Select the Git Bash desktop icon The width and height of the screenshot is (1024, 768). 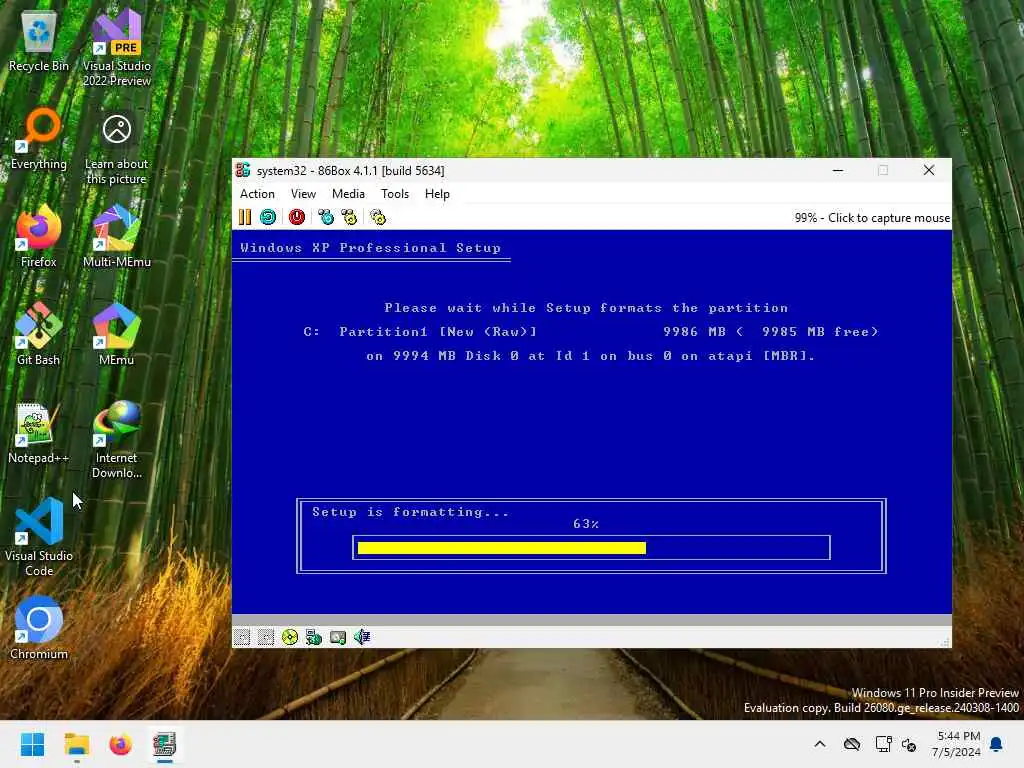[x=39, y=334]
